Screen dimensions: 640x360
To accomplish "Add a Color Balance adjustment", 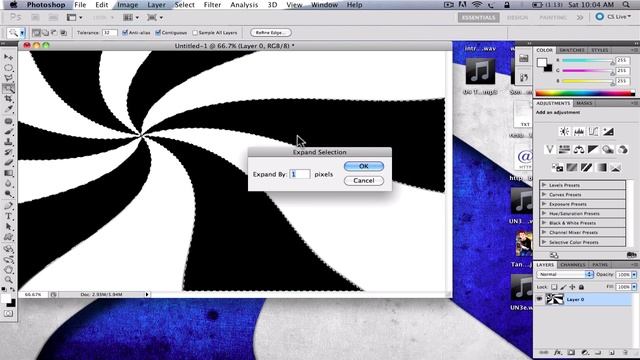I will [x=579, y=149].
